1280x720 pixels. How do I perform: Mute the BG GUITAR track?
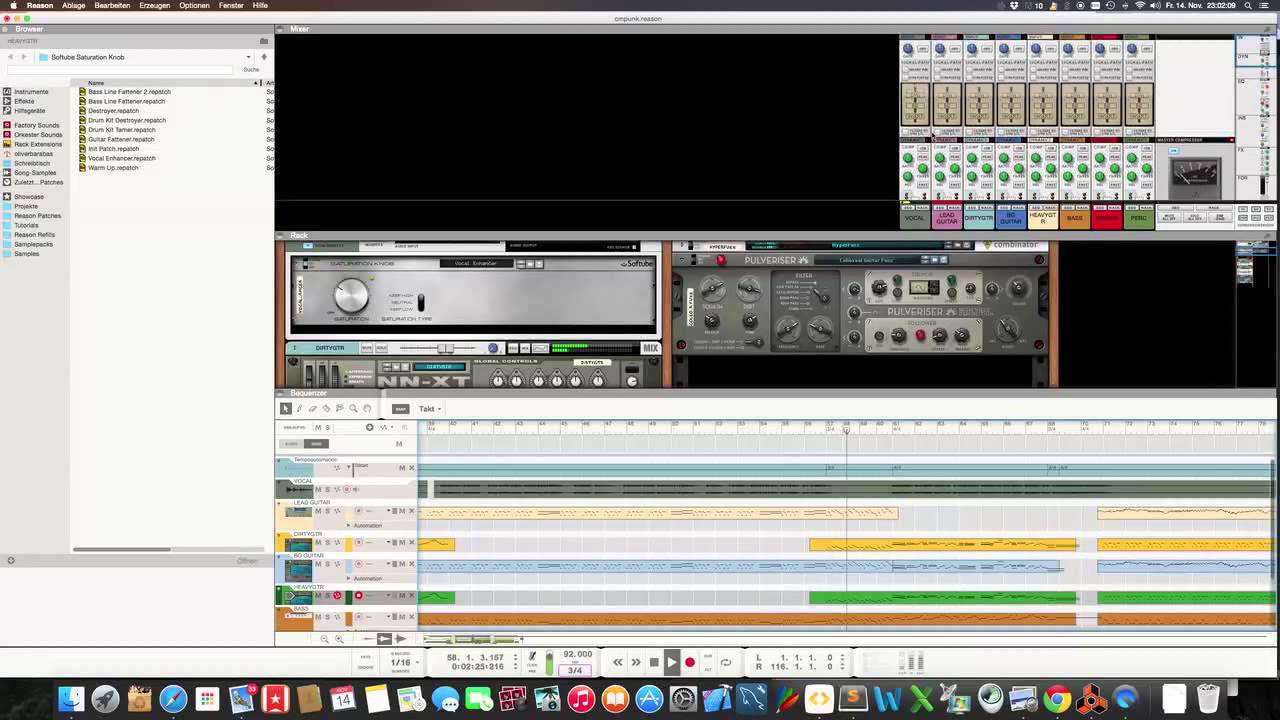318,564
